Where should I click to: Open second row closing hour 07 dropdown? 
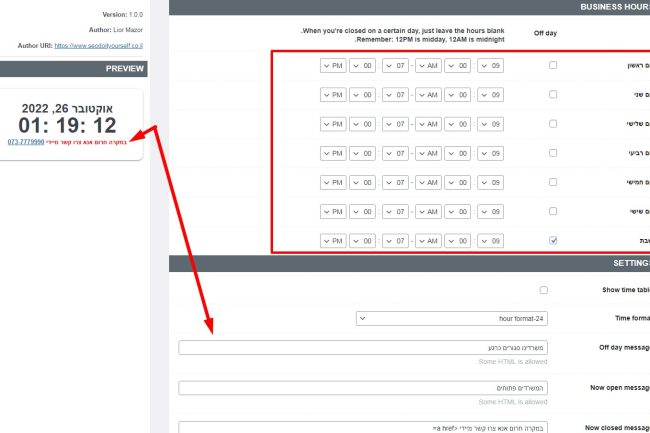click(394, 95)
